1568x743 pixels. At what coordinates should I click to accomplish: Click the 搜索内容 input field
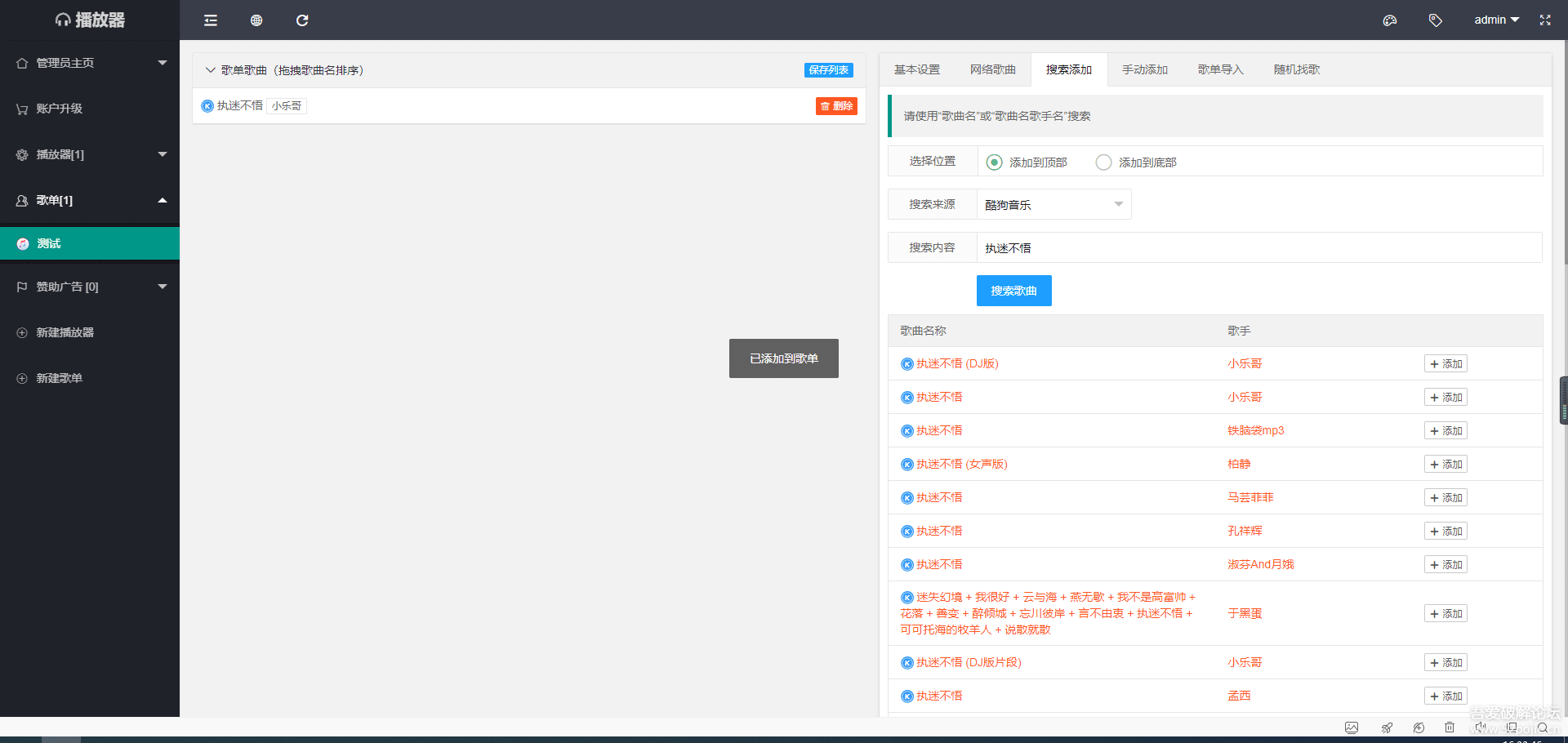[x=1143, y=247]
